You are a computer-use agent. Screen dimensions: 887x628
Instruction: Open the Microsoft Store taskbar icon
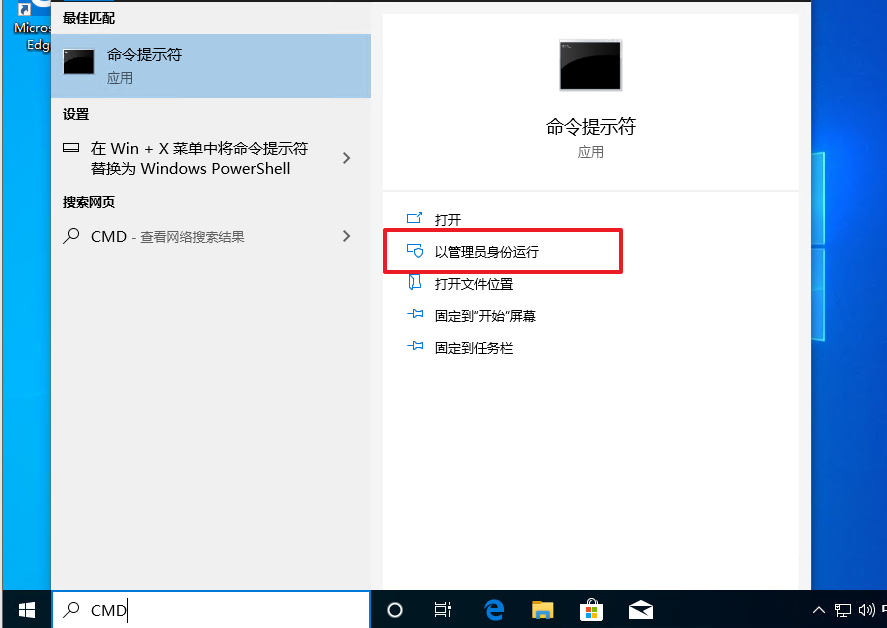point(591,609)
